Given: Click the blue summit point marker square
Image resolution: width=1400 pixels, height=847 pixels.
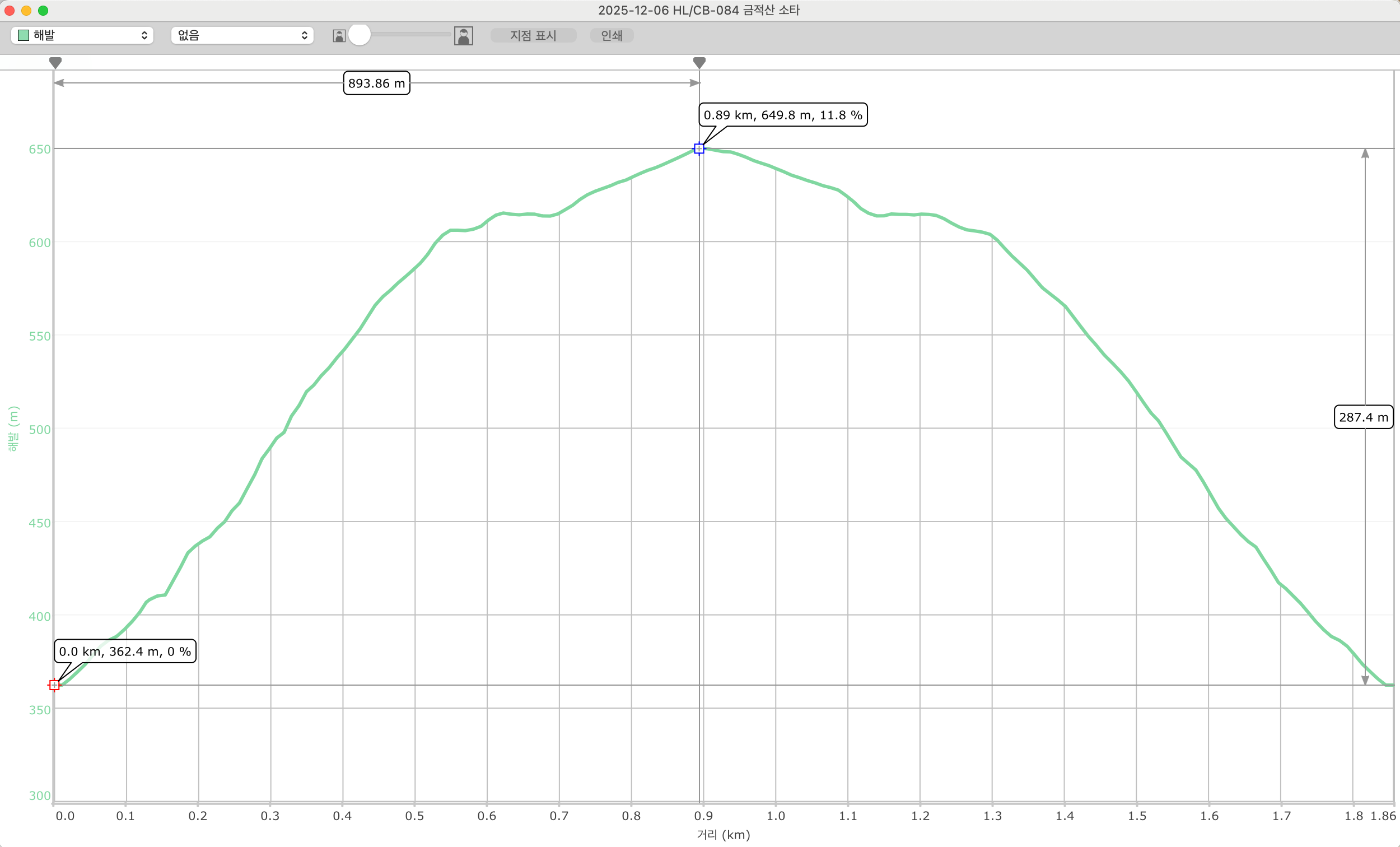Looking at the screenshot, I should (x=699, y=149).
